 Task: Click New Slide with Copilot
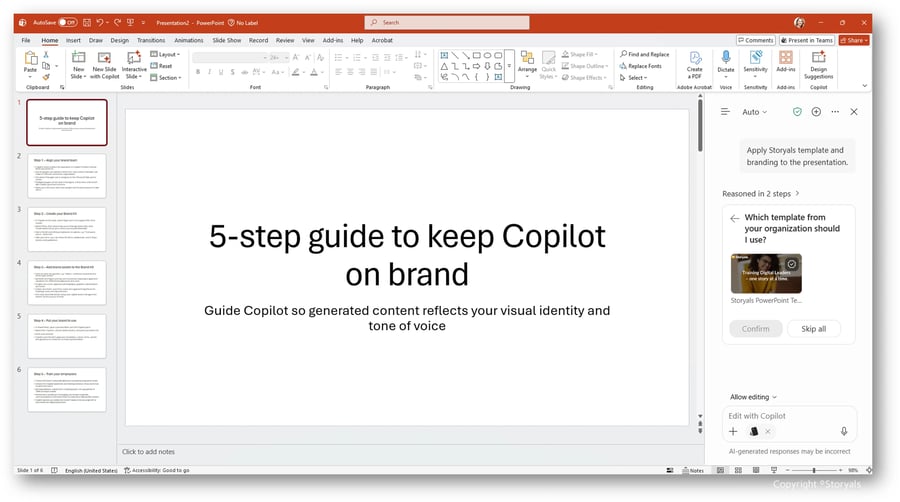[104, 65]
